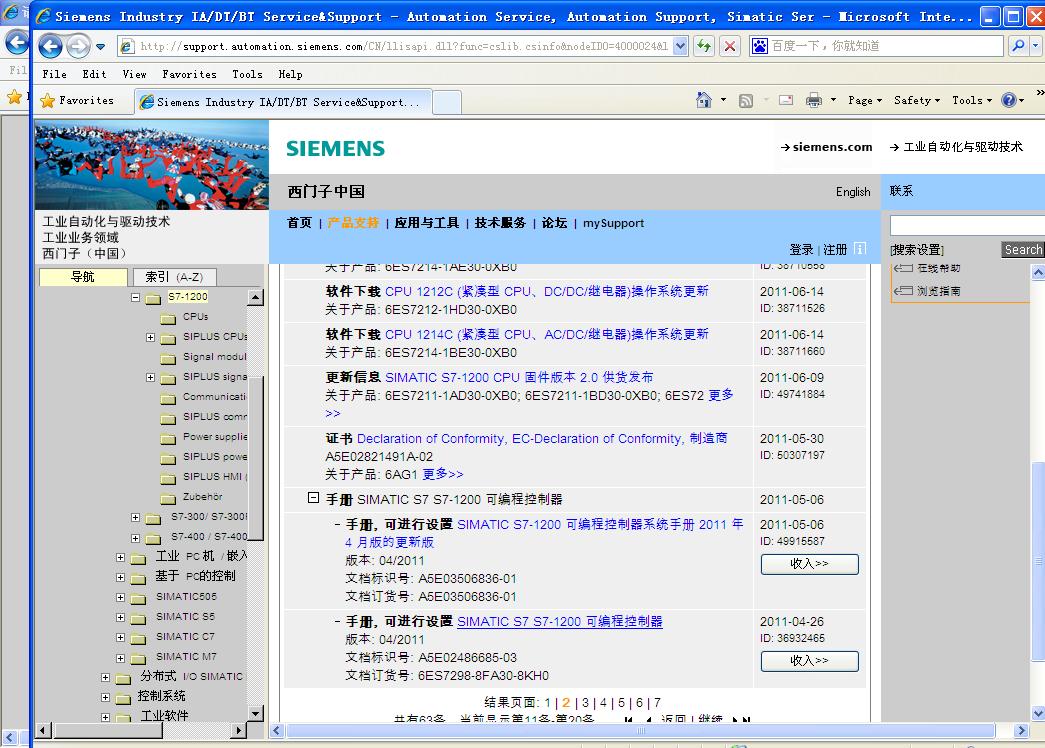Click the tree panel scroll-down arrow
This screenshot has height=748, width=1045.
tap(255, 713)
